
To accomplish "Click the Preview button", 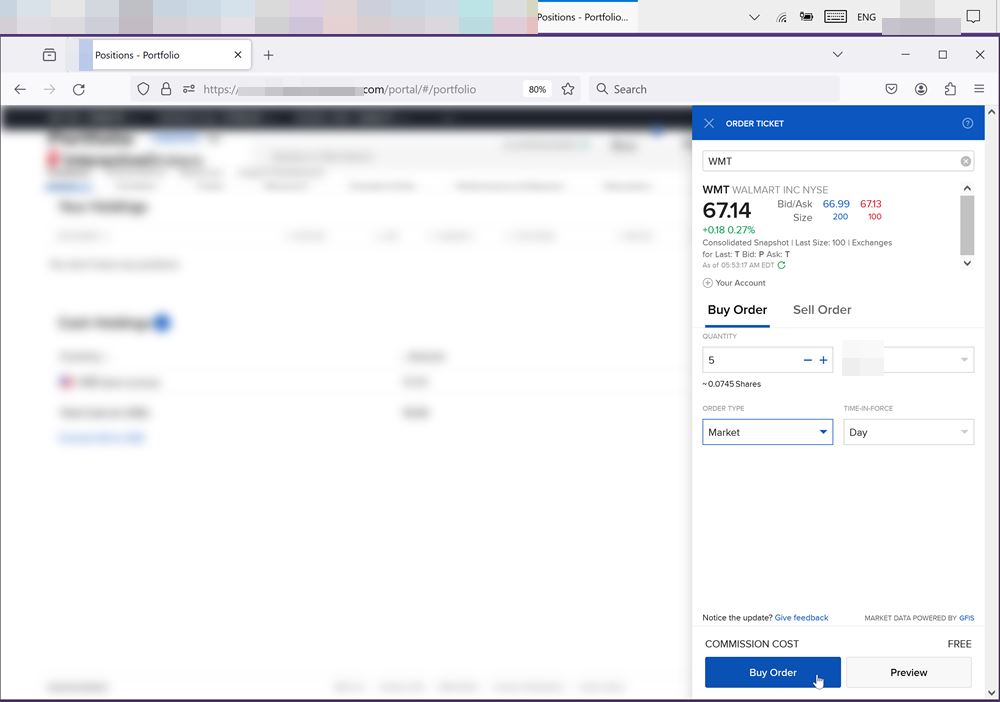I will coord(908,673).
